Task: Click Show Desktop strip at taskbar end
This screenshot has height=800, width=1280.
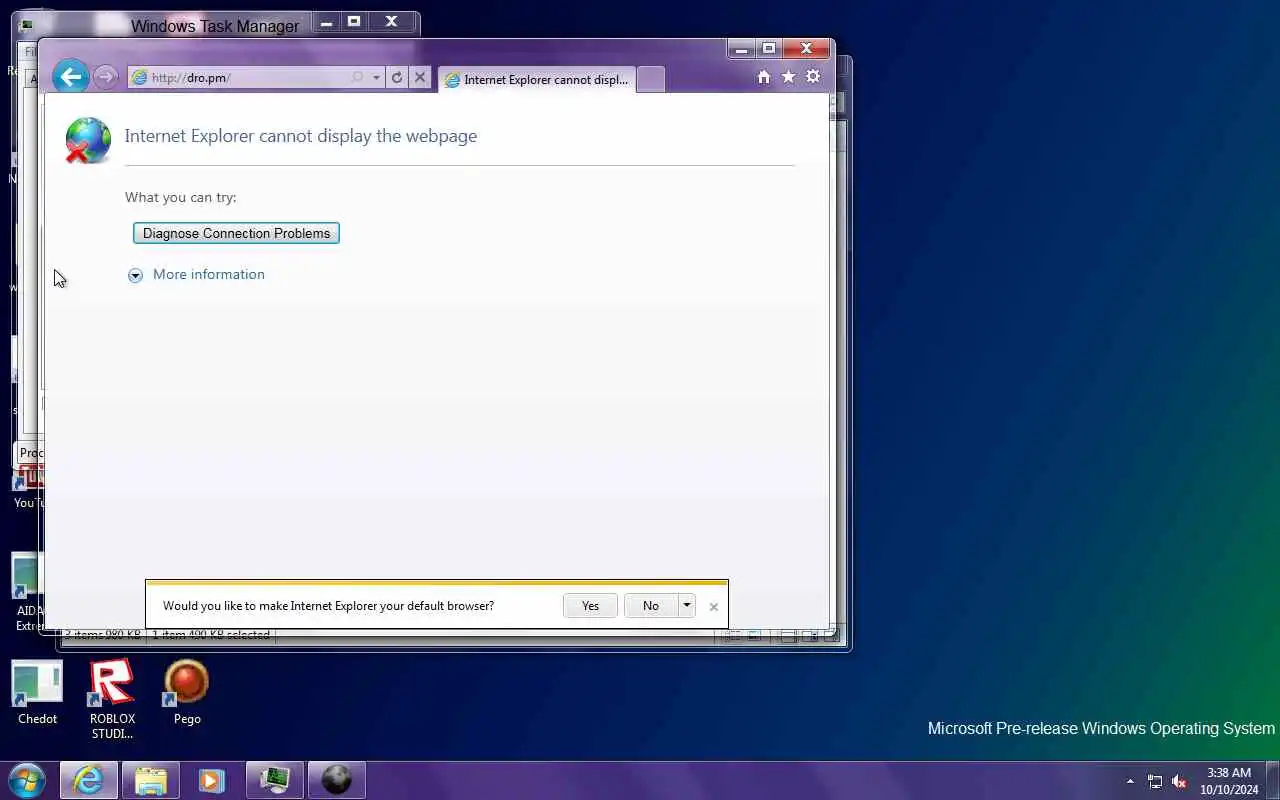Action: [x=1273, y=780]
